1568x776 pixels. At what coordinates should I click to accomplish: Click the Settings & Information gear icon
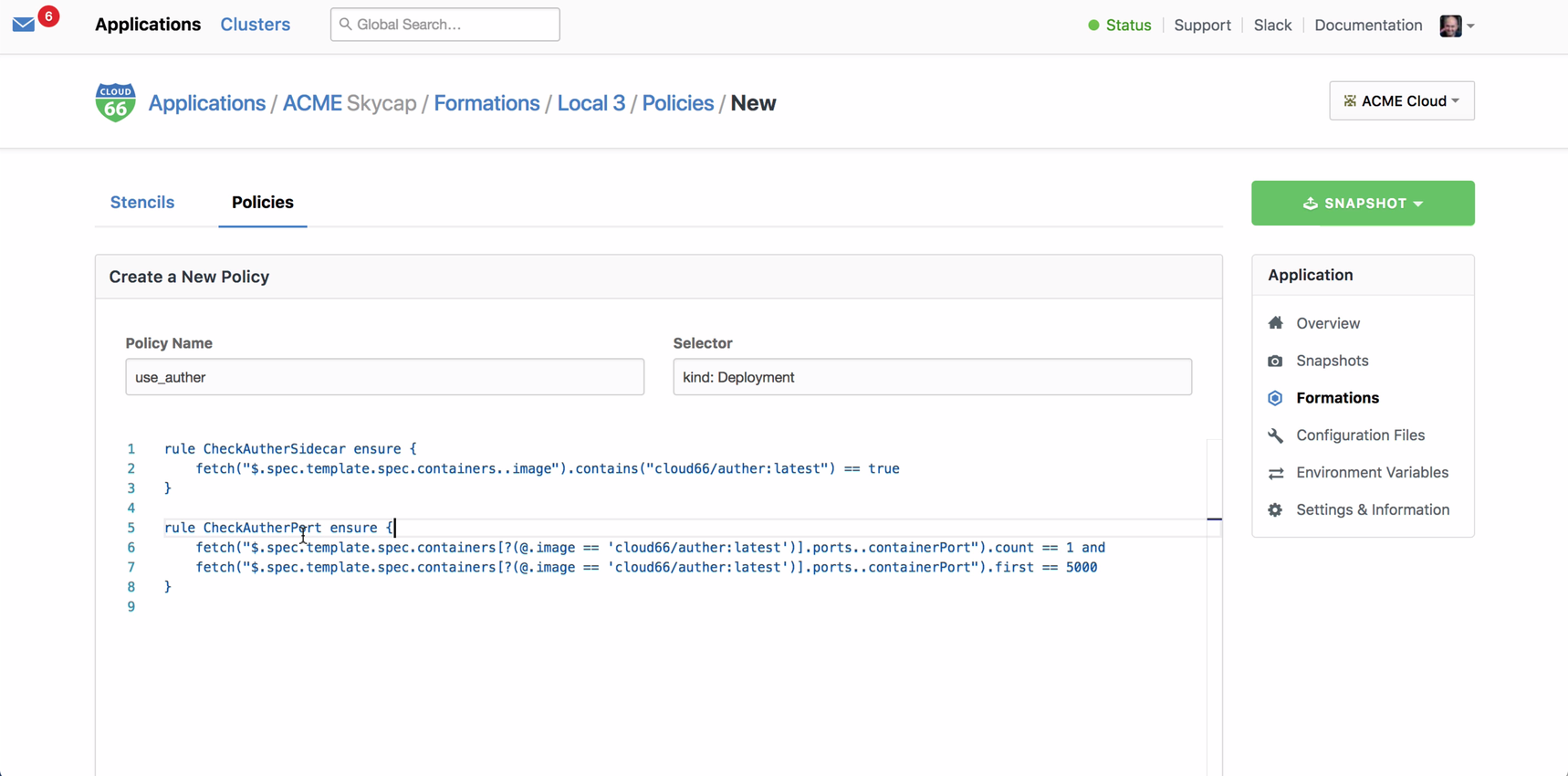pos(1275,510)
